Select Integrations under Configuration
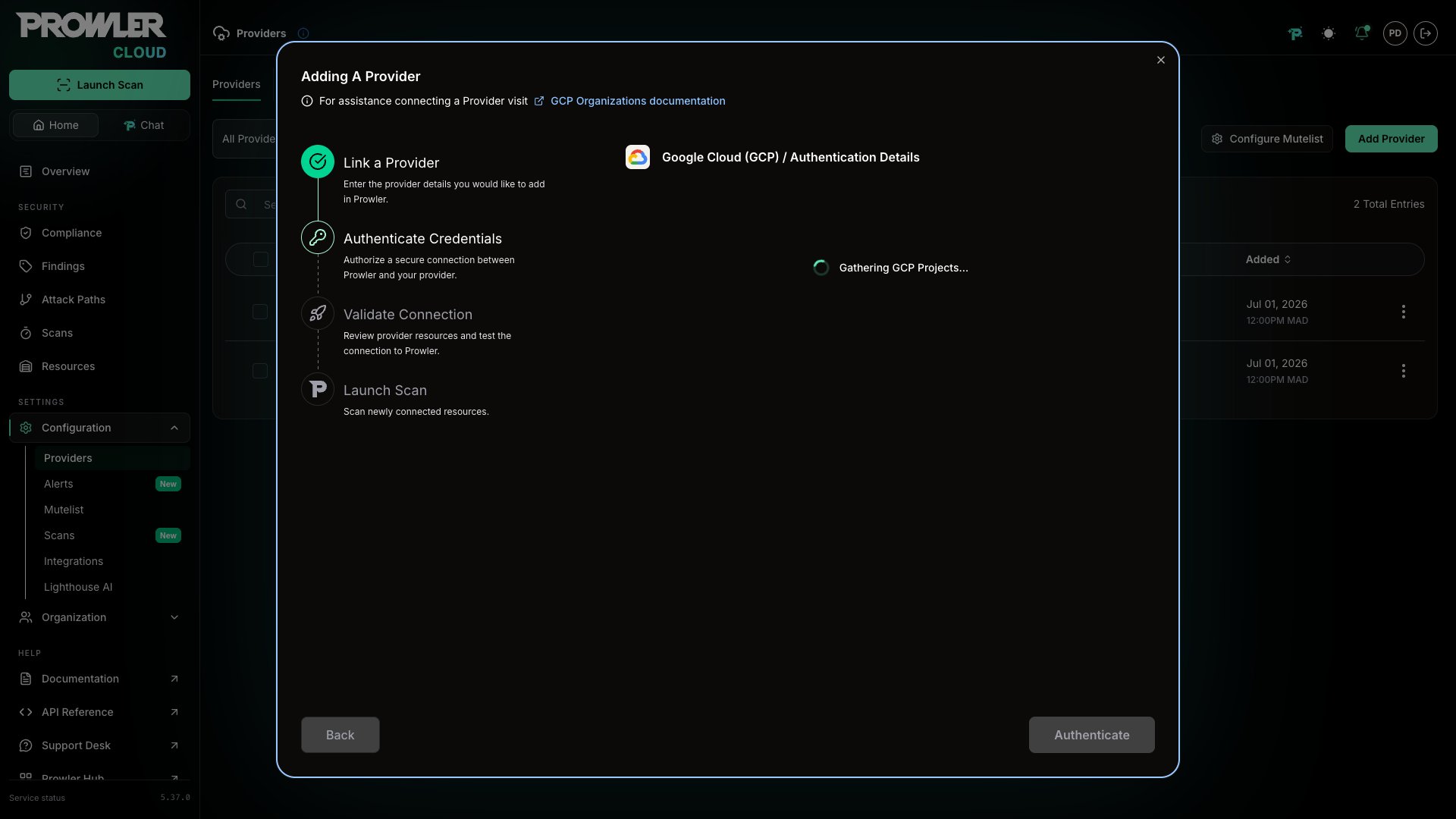This screenshot has width=1456, height=819. click(112, 561)
